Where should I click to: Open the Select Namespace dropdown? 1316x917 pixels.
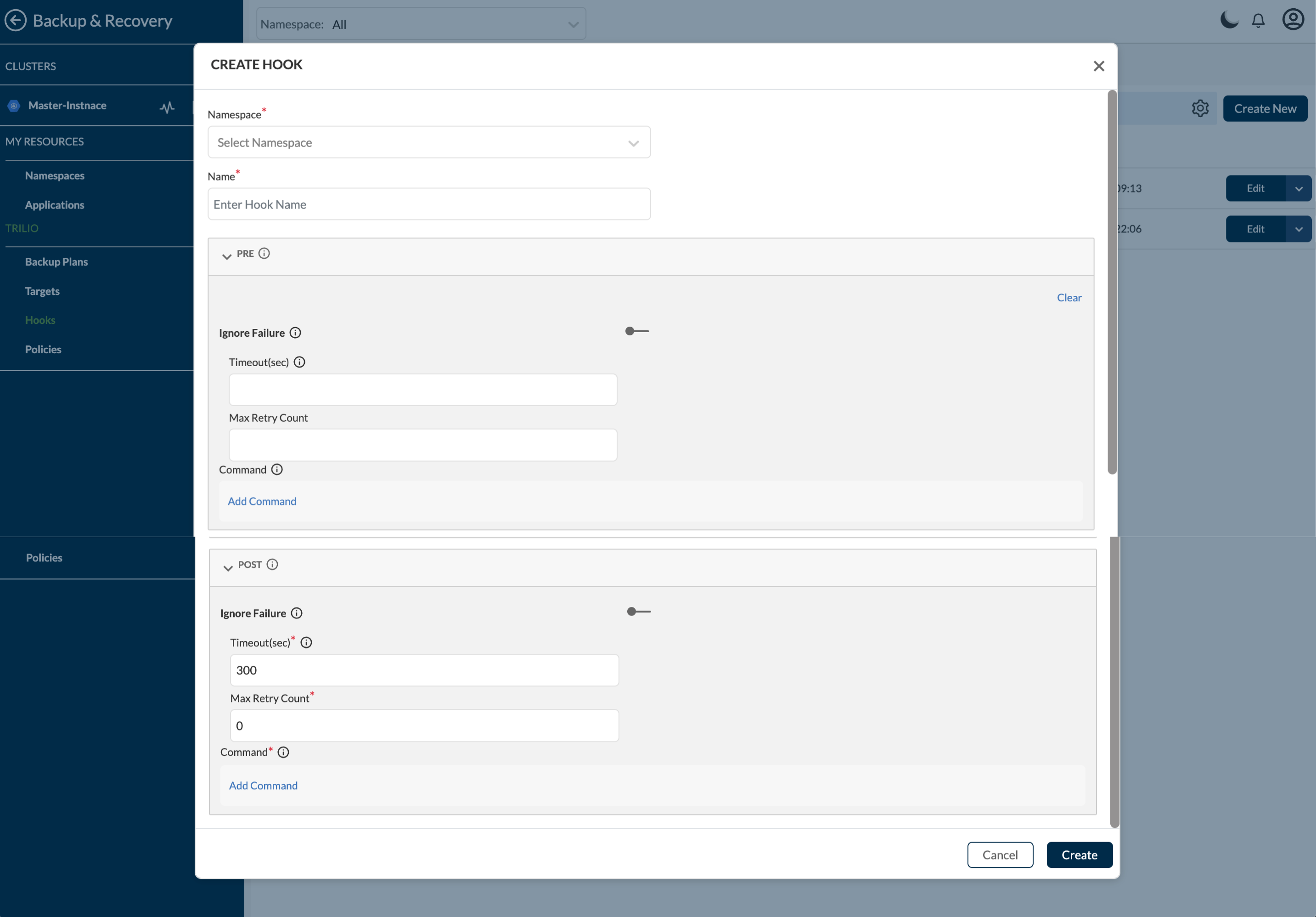(429, 142)
